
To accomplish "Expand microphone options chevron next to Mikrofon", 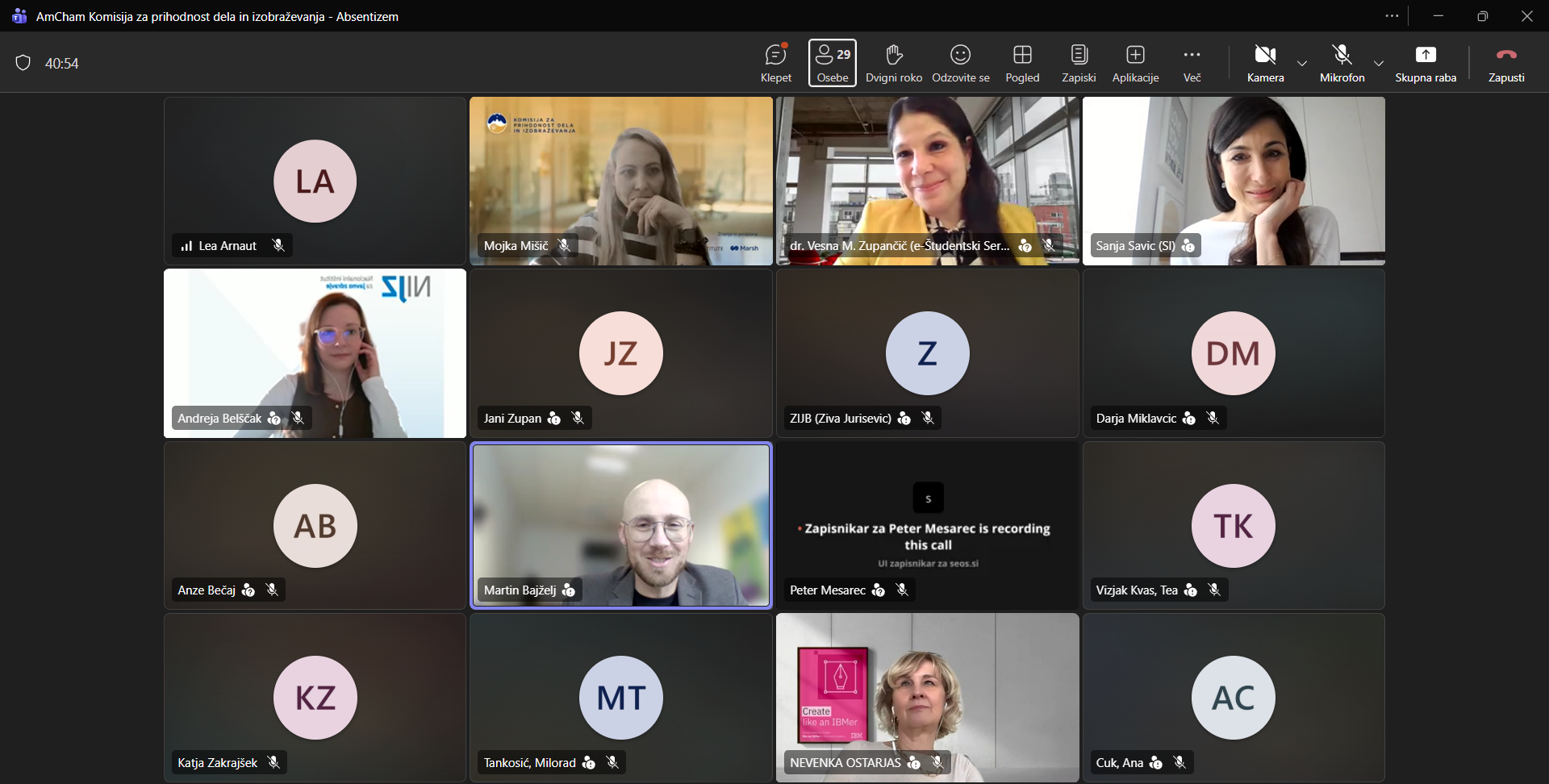I will (x=1379, y=63).
